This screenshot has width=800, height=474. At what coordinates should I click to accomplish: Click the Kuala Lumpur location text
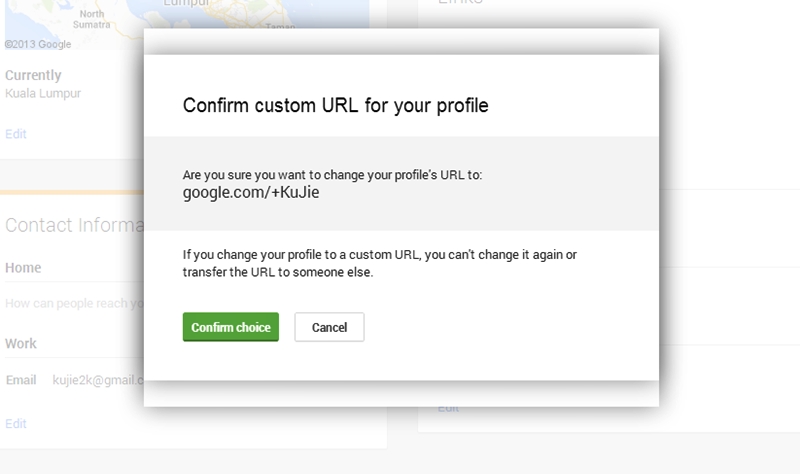(43, 93)
